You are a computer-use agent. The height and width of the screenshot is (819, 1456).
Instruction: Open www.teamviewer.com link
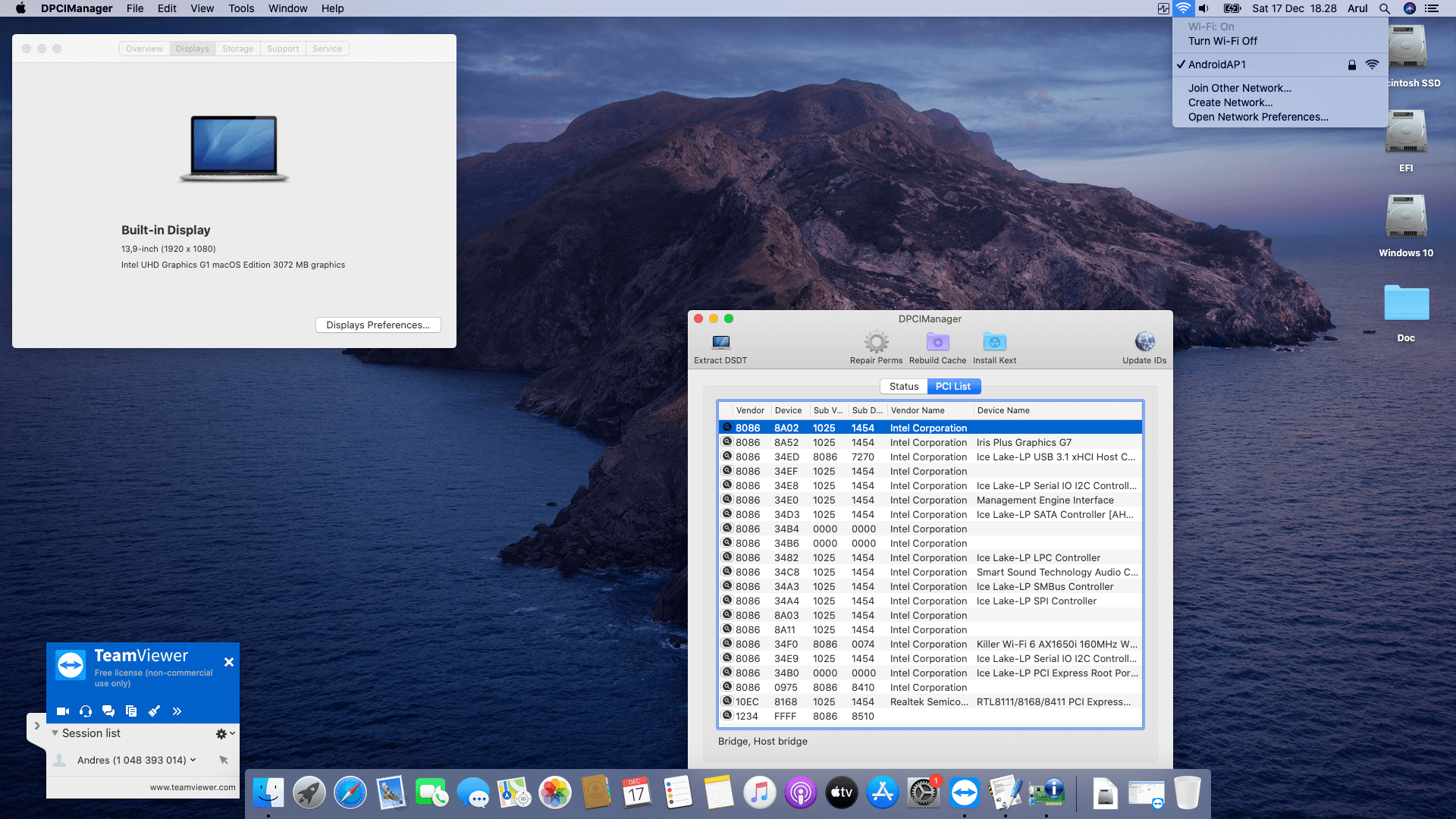tap(193, 787)
